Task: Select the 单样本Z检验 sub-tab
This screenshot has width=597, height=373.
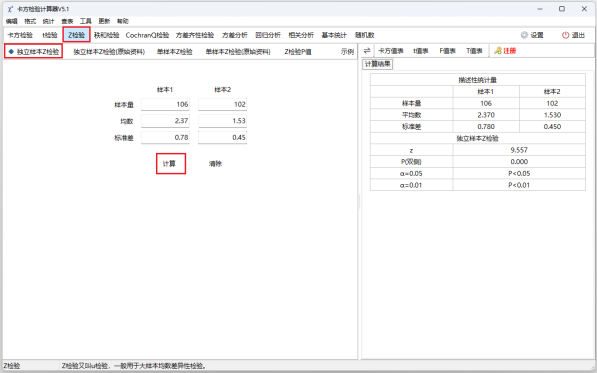Action: (x=175, y=51)
